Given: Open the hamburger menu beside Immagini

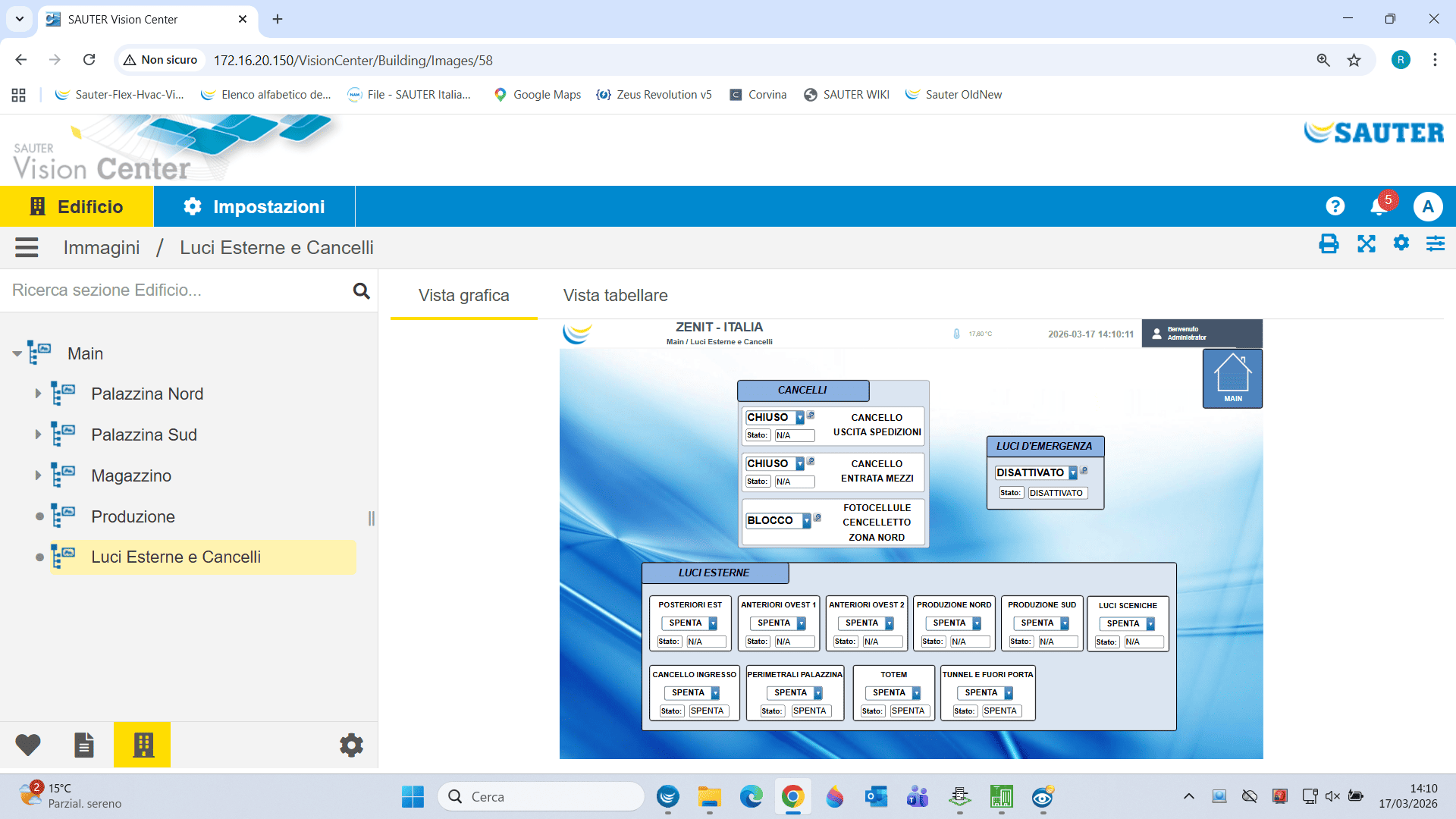Looking at the screenshot, I should pos(27,247).
